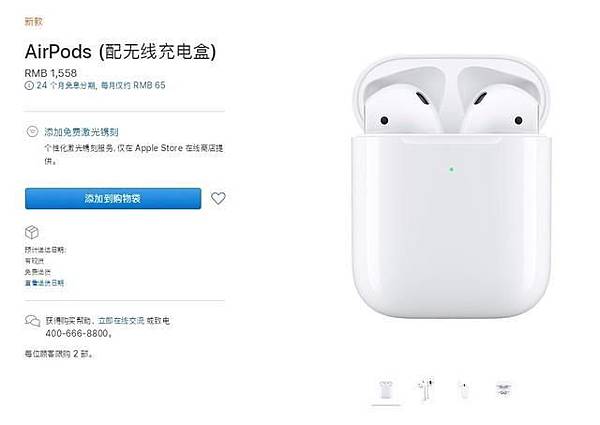Click the 新款 new label
Image resolution: width=600 pixels, height=425 pixels.
click(33, 21)
